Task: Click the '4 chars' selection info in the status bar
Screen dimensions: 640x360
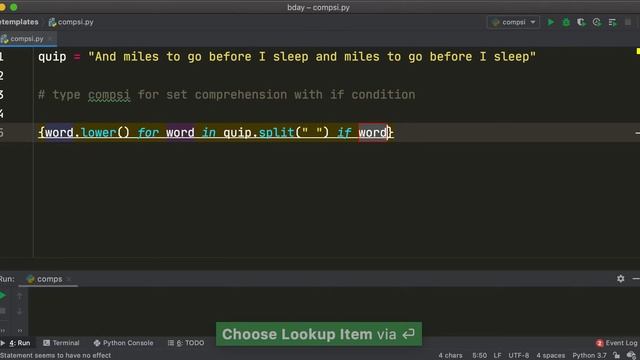Action: tap(451, 356)
